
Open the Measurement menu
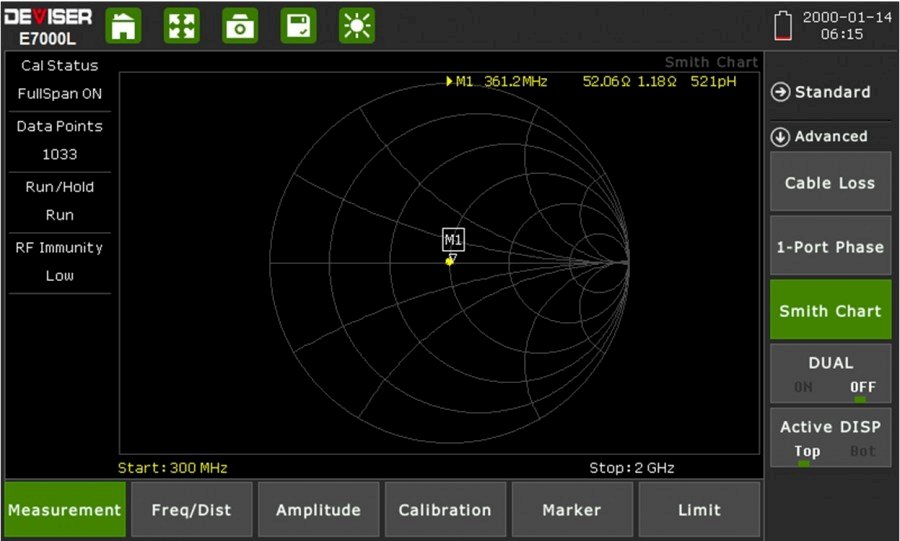[x=65, y=509]
